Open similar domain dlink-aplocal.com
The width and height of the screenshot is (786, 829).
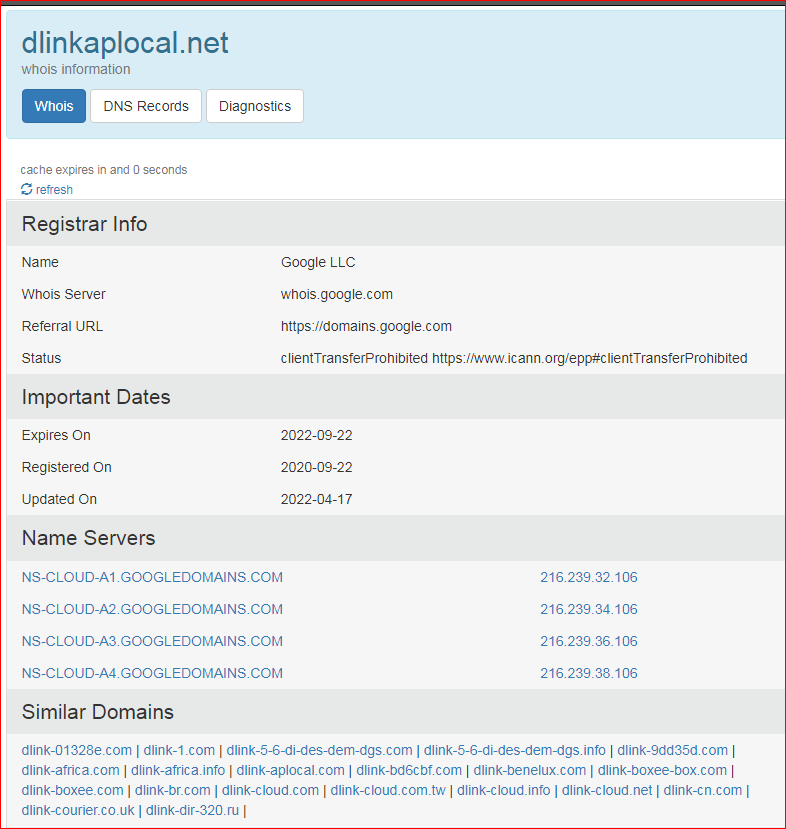pyautogui.click(x=291, y=770)
